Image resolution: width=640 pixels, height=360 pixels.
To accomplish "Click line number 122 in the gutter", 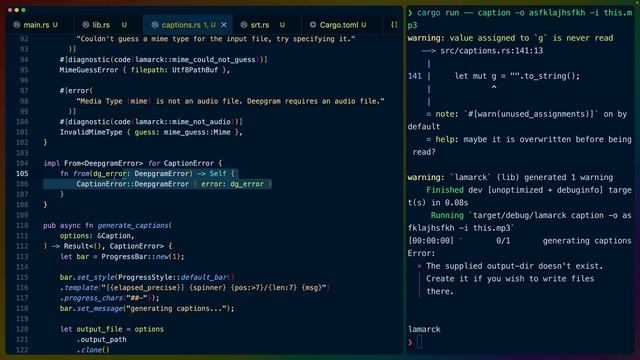I will (22, 350).
